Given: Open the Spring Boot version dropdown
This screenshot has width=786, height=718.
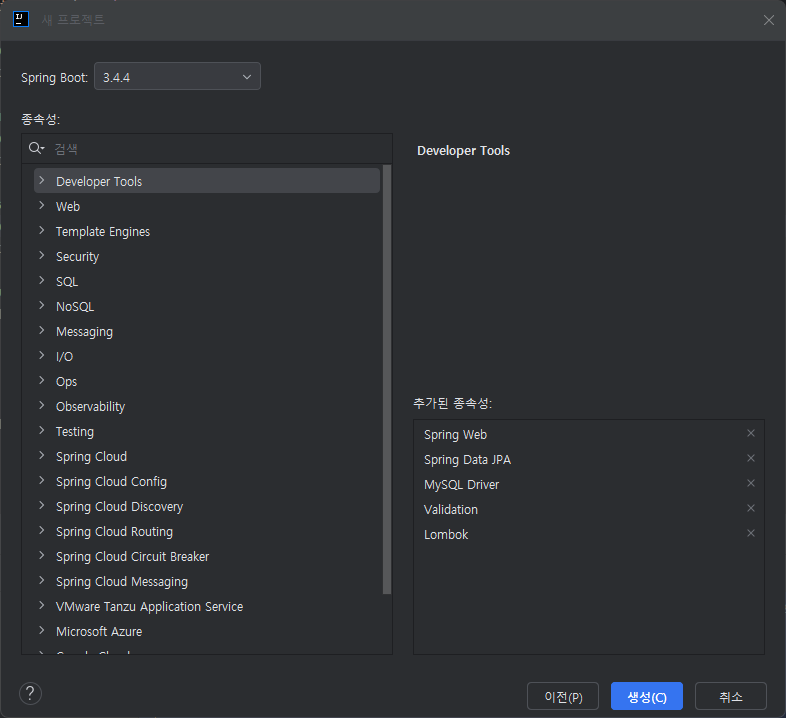Looking at the screenshot, I should [177, 77].
